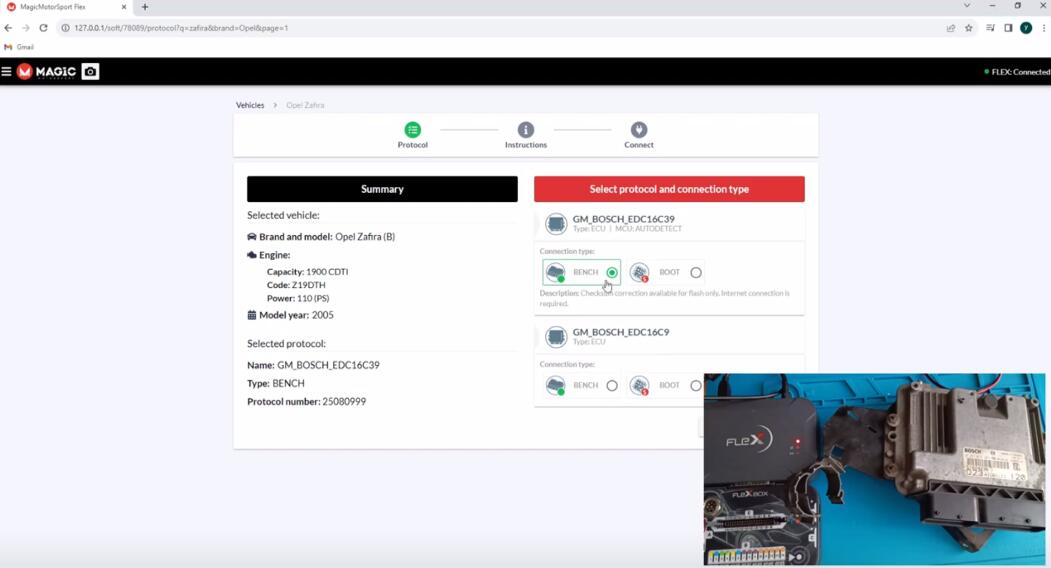
Task: Switch to the MagicMotorSport Flex browser tab
Action: pyautogui.click(x=66, y=7)
